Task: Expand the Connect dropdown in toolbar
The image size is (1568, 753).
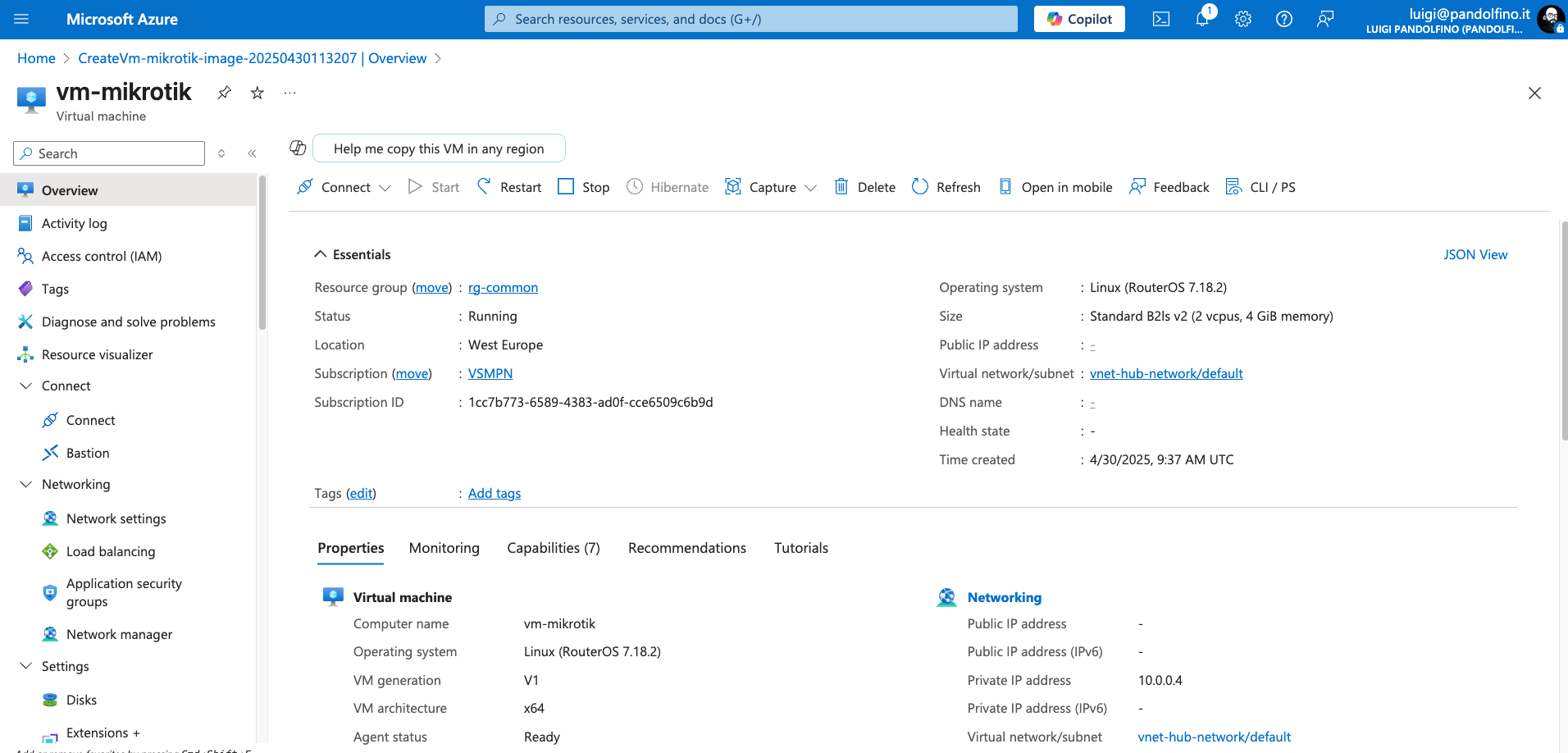Action: (385, 188)
